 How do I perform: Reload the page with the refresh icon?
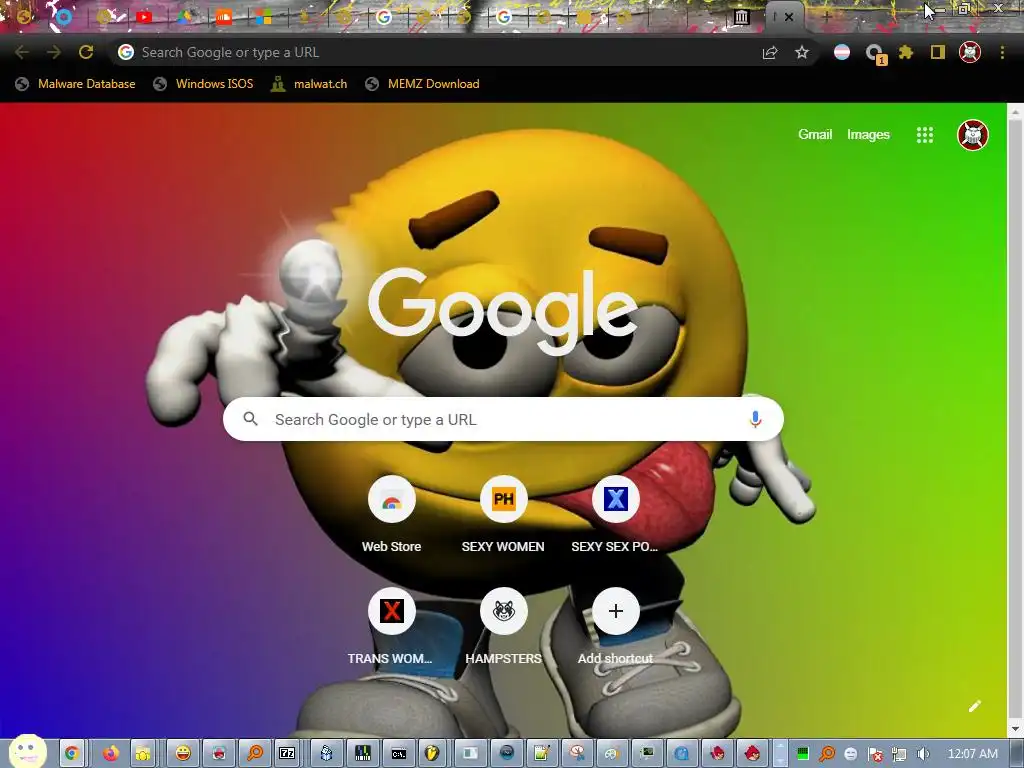86,52
